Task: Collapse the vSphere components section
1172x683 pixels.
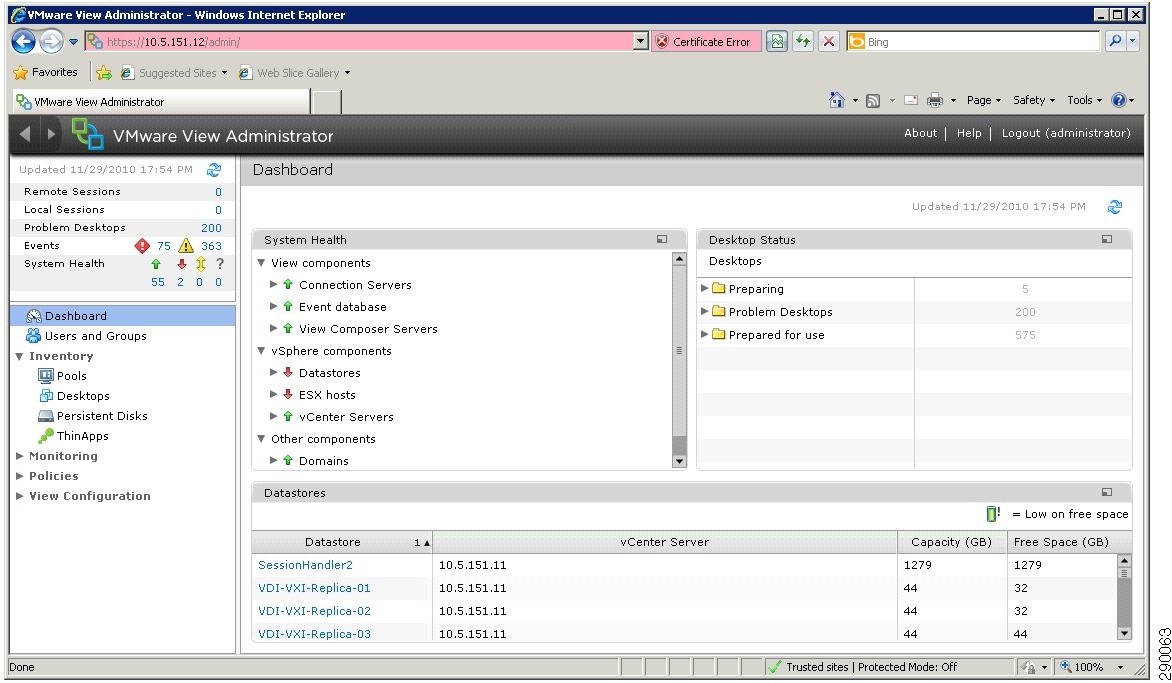Action: pos(261,350)
